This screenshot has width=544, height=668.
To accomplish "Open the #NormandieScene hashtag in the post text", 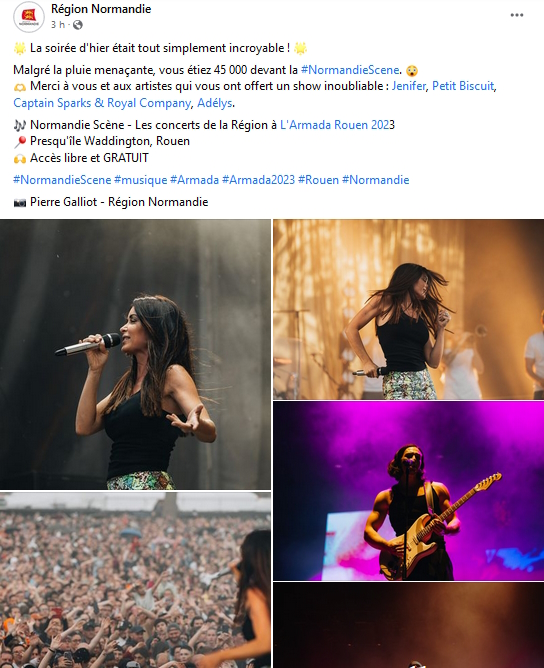I will [350, 70].
